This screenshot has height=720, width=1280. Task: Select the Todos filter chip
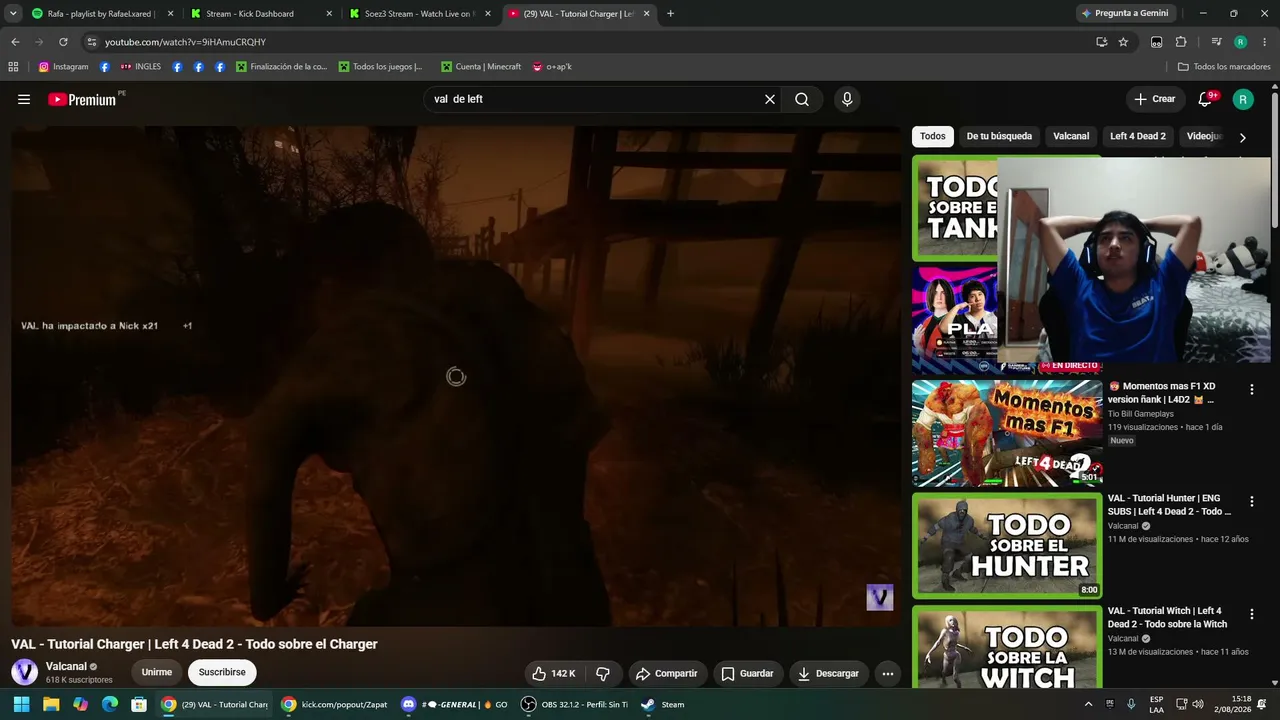tap(933, 136)
